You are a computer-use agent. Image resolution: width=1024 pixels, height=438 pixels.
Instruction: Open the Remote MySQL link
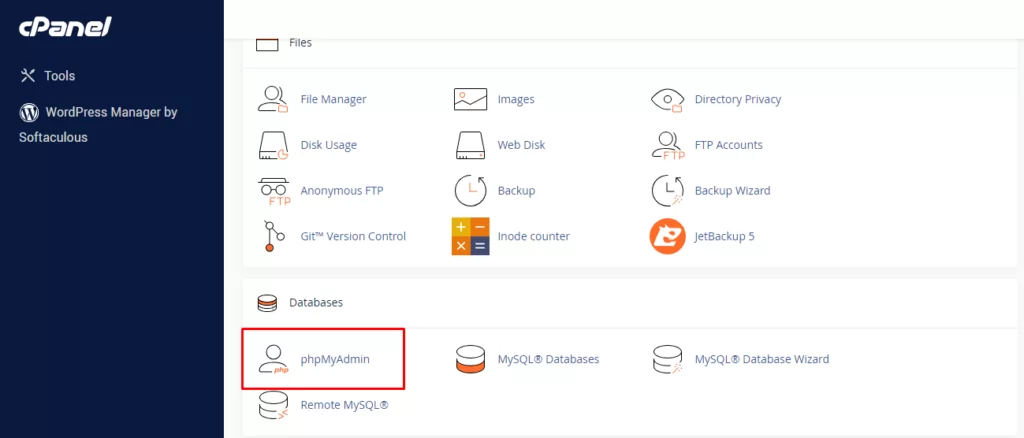pos(345,405)
